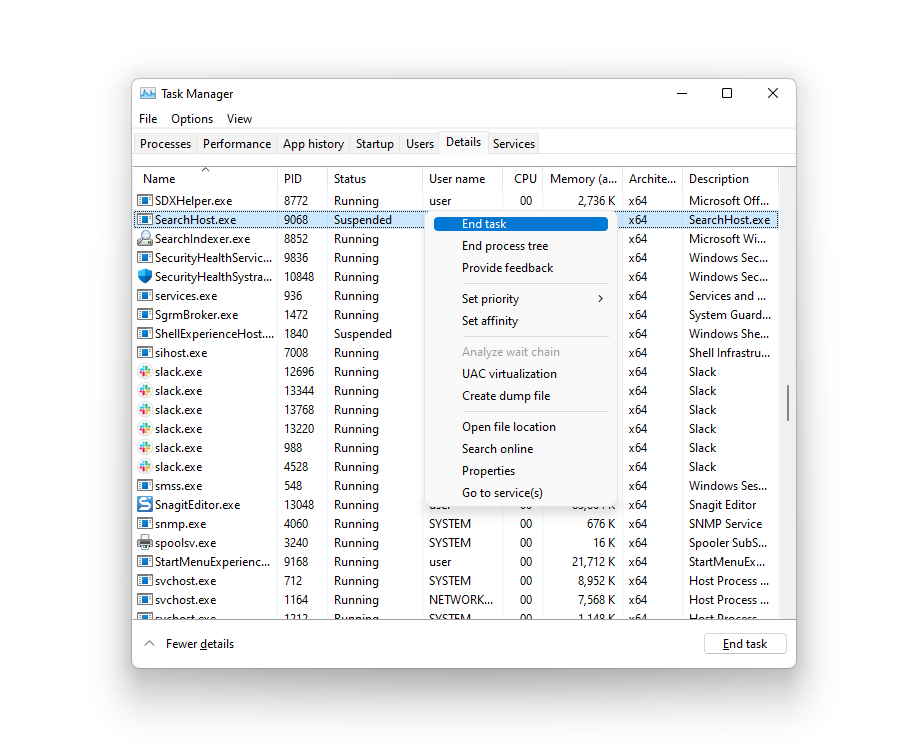Click the services.exe process icon
Viewport: 924px width, 743px height.
pyautogui.click(x=144, y=296)
